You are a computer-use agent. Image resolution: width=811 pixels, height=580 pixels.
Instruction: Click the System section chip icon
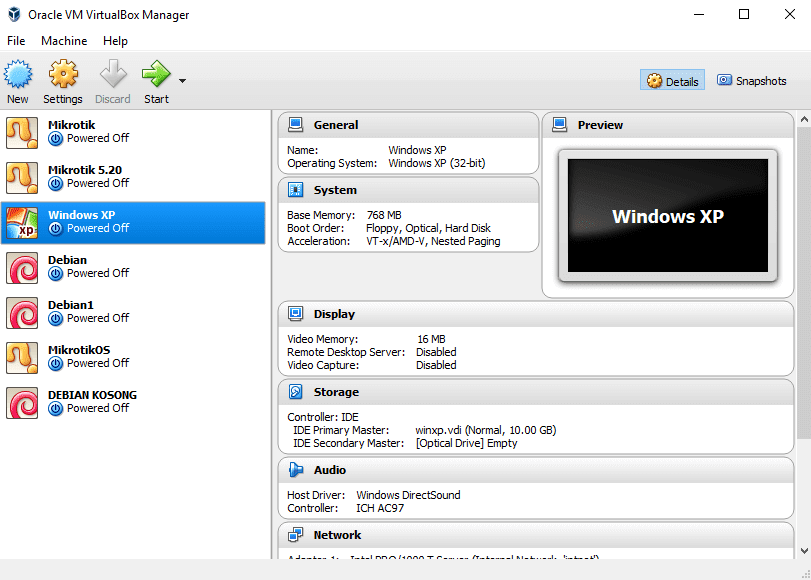[296, 190]
